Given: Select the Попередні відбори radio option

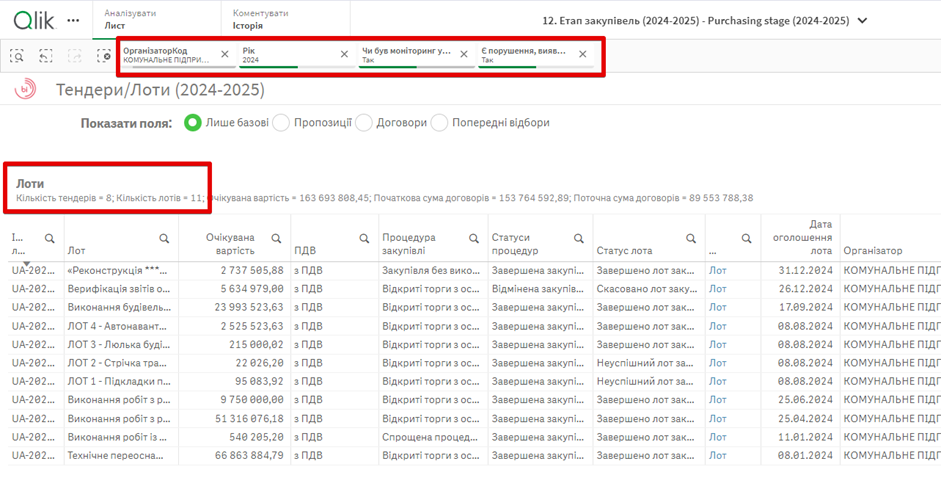Looking at the screenshot, I should pyautogui.click(x=439, y=123).
